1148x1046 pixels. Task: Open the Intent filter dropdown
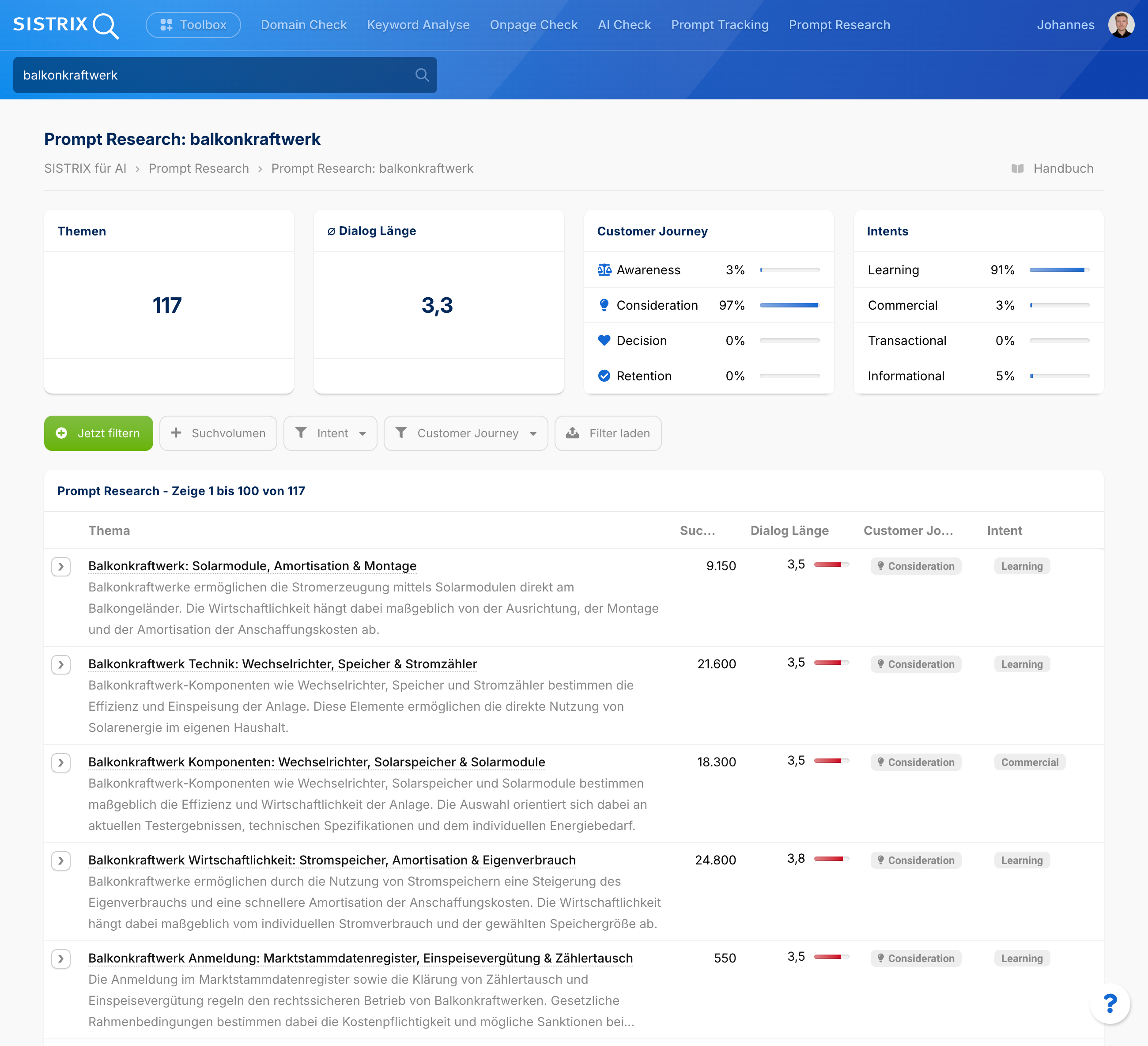(330, 434)
